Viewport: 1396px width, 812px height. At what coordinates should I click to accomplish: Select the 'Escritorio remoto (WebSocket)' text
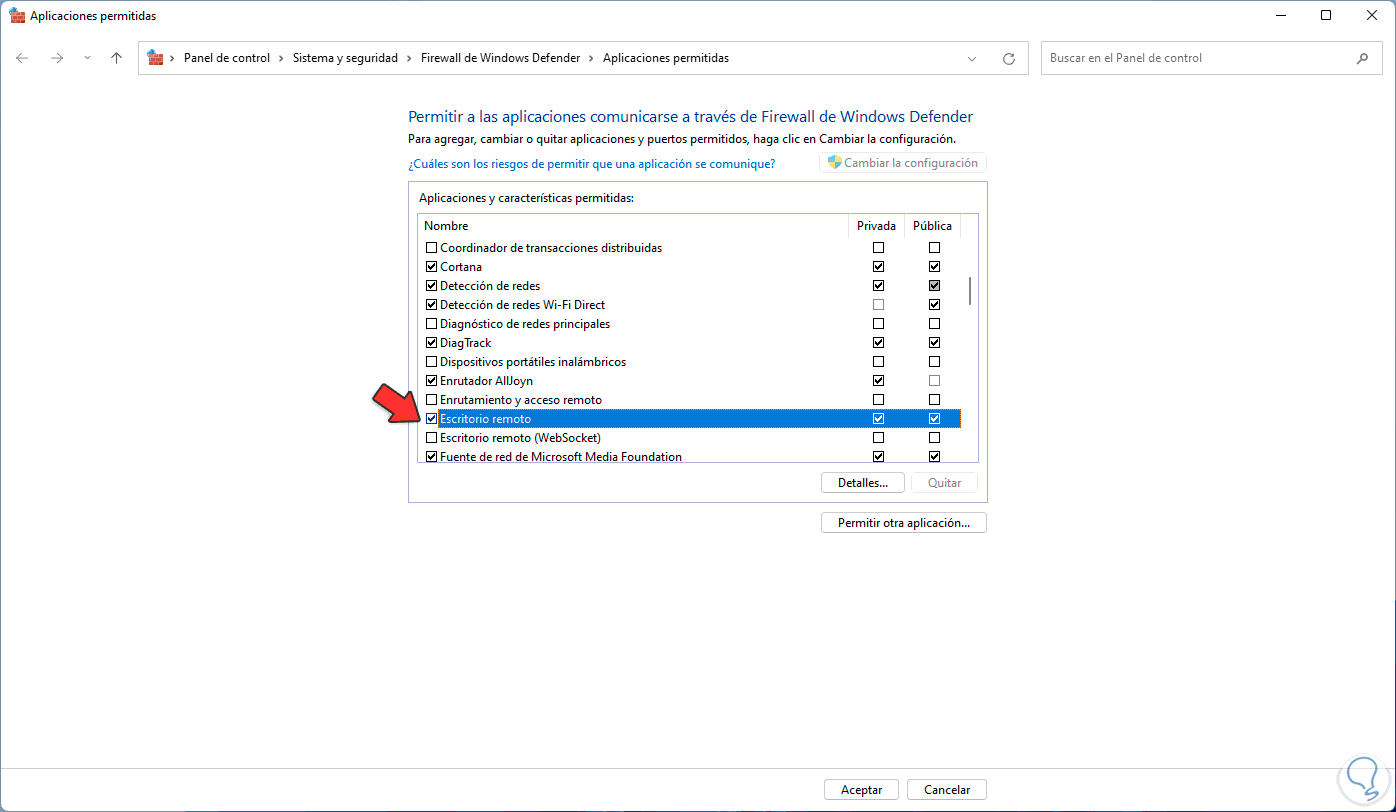(520, 438)
